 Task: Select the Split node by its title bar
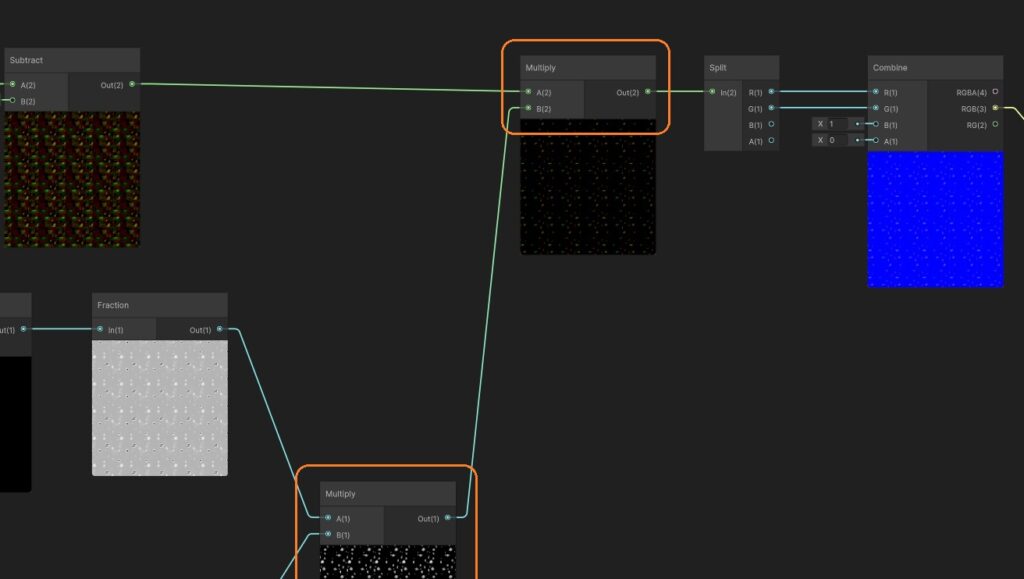coord(740,68)
